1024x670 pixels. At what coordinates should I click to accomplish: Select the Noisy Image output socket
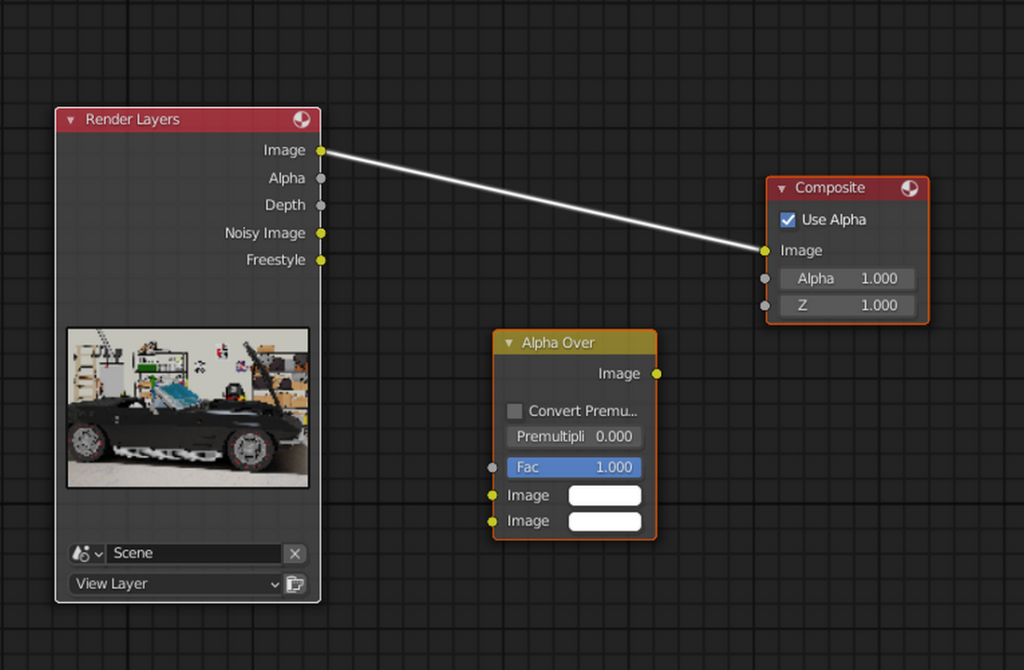coord(321,233)
